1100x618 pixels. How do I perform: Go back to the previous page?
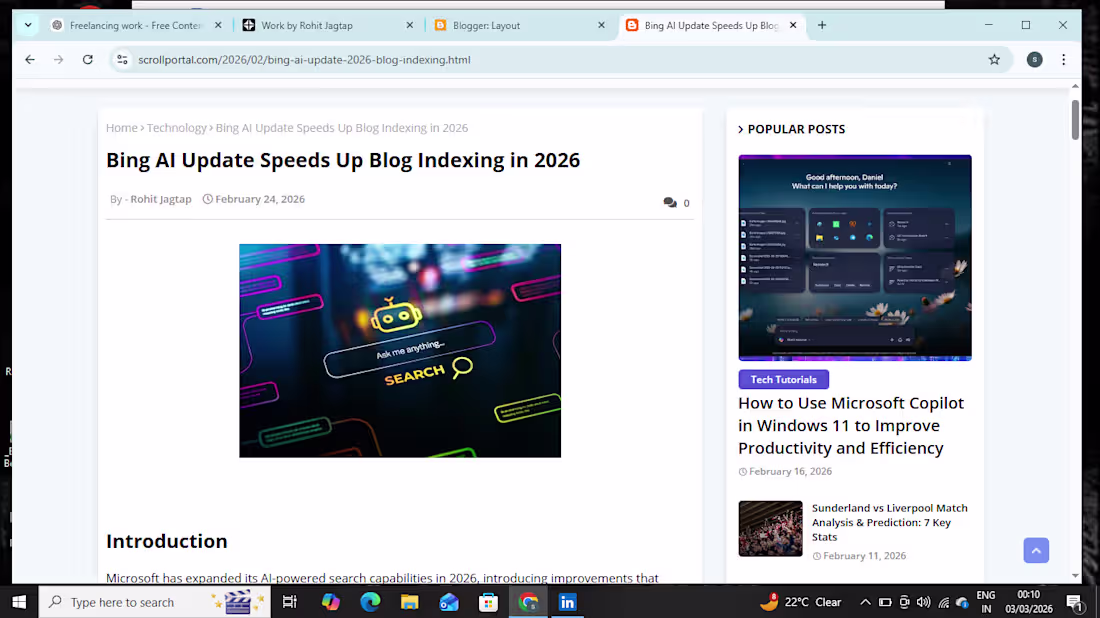pyautogui.click(x=30, y=60)
